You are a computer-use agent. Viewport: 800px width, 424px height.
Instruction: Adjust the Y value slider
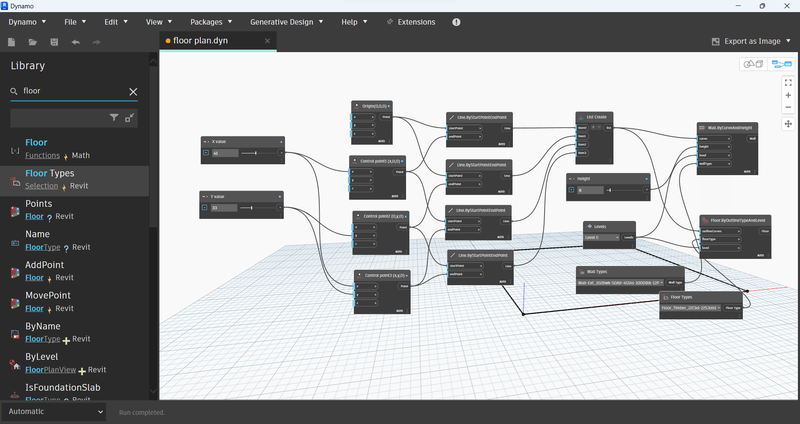click(252, 208)
